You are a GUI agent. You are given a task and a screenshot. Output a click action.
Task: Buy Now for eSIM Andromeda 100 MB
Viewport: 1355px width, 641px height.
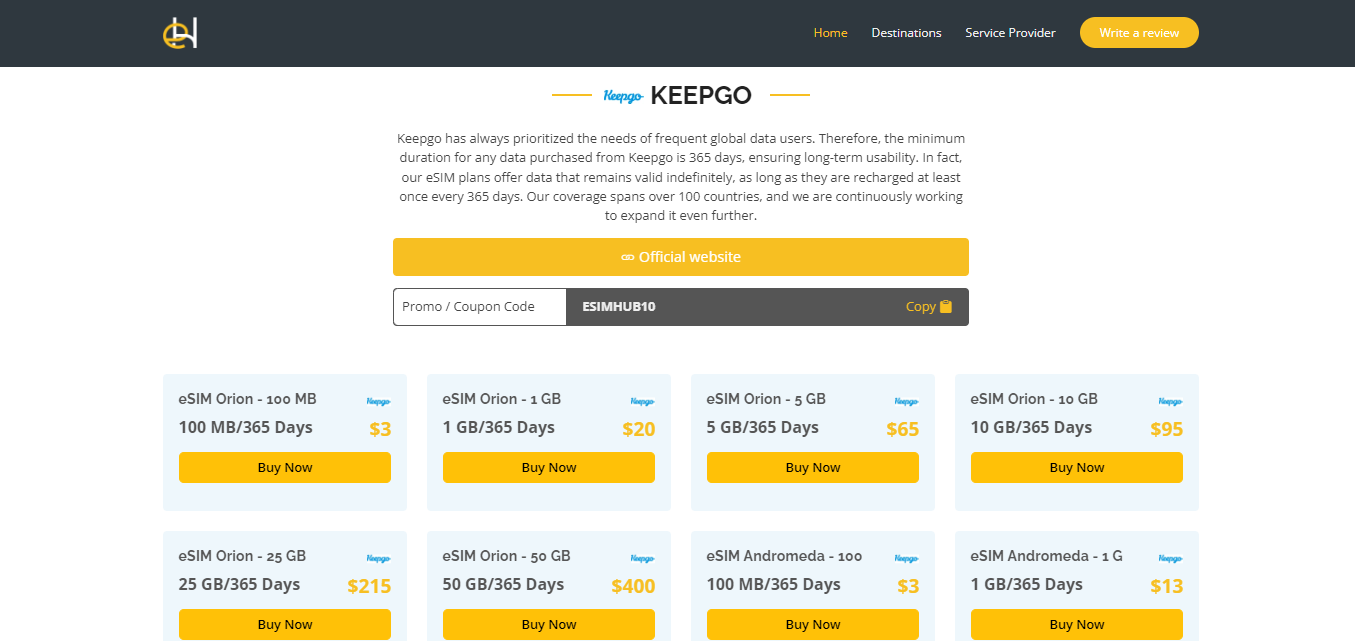click(x=813, y=625)
